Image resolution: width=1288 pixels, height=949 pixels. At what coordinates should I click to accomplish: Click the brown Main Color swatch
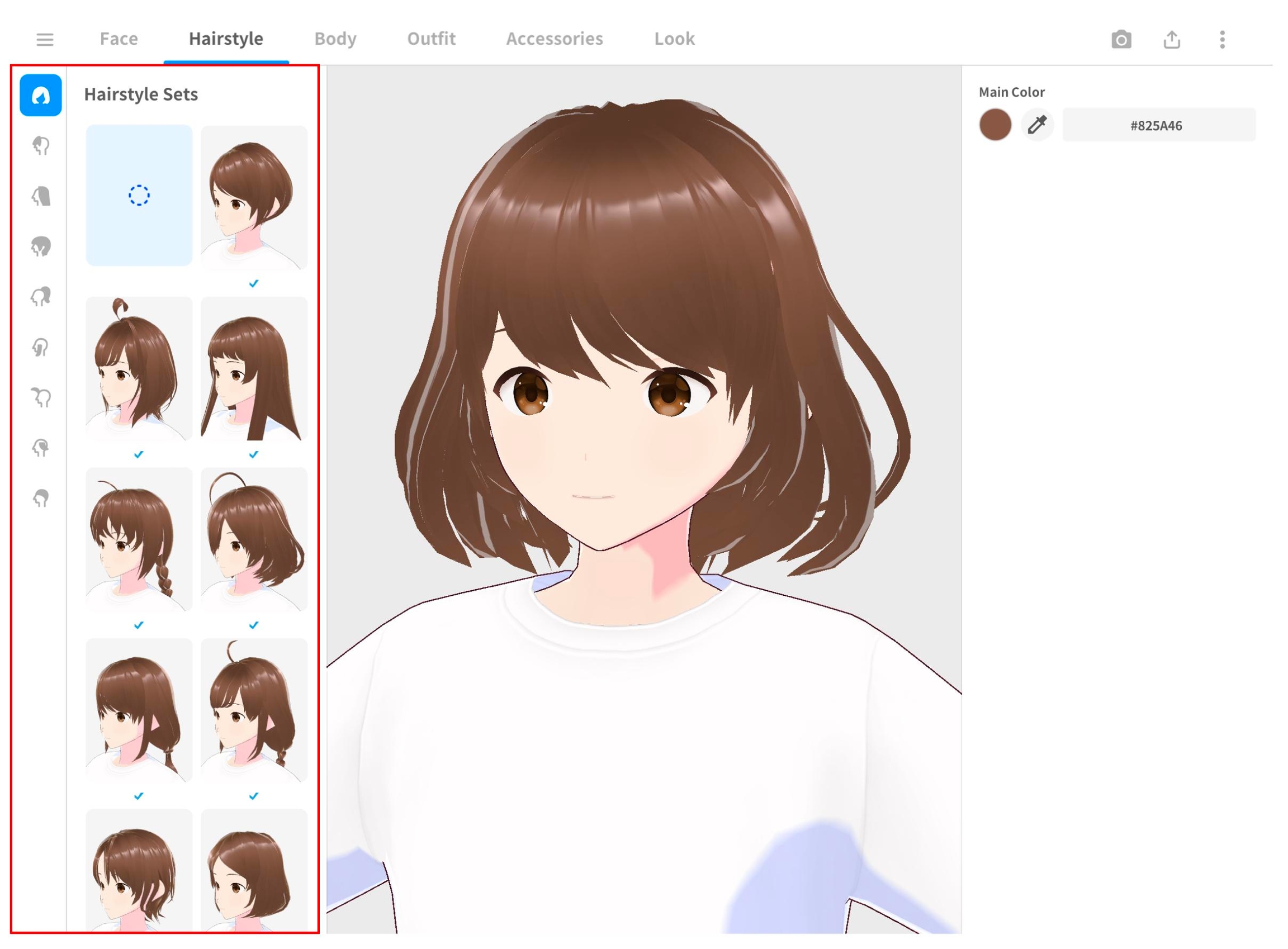[995, 125]
